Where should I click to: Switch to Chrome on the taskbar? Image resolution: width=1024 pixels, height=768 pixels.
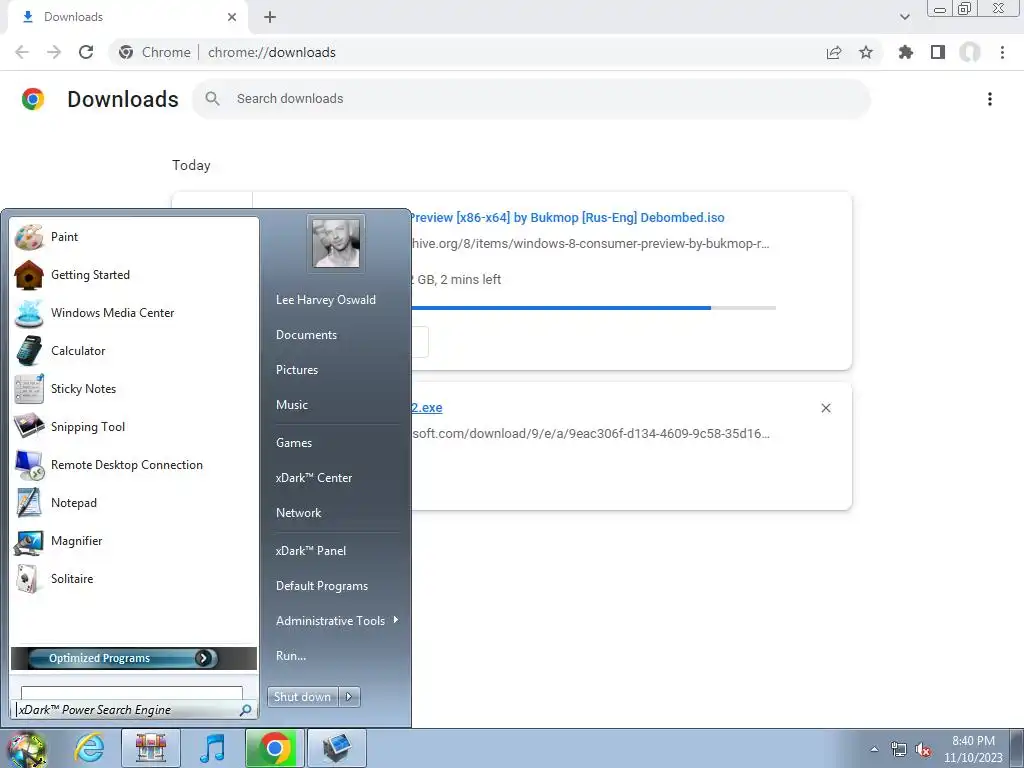point(275,748)
